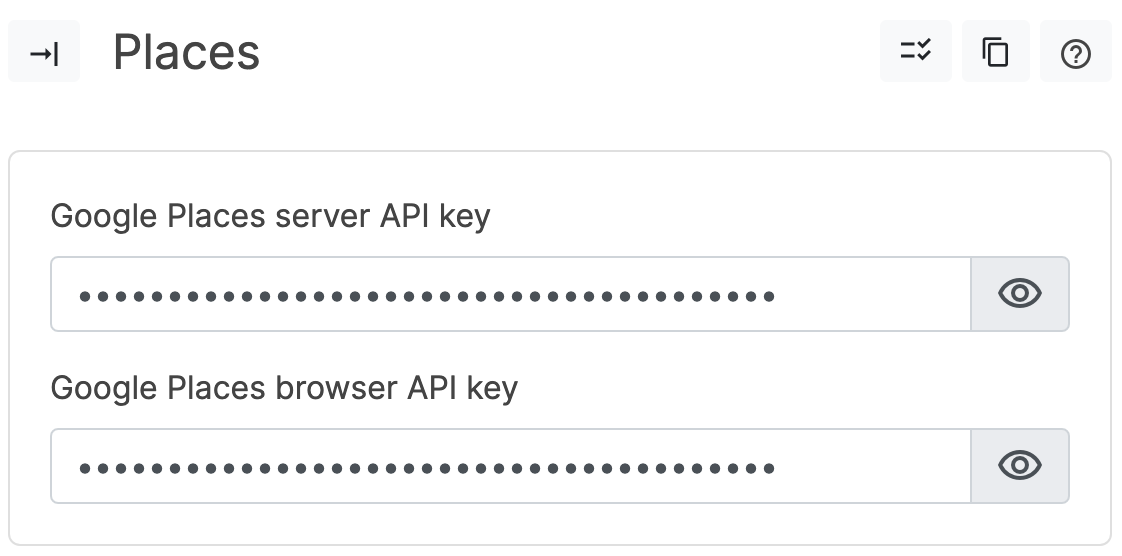Toggle the eye icon in browser key row
1122x556 pixels.
tap(1019, 466)
